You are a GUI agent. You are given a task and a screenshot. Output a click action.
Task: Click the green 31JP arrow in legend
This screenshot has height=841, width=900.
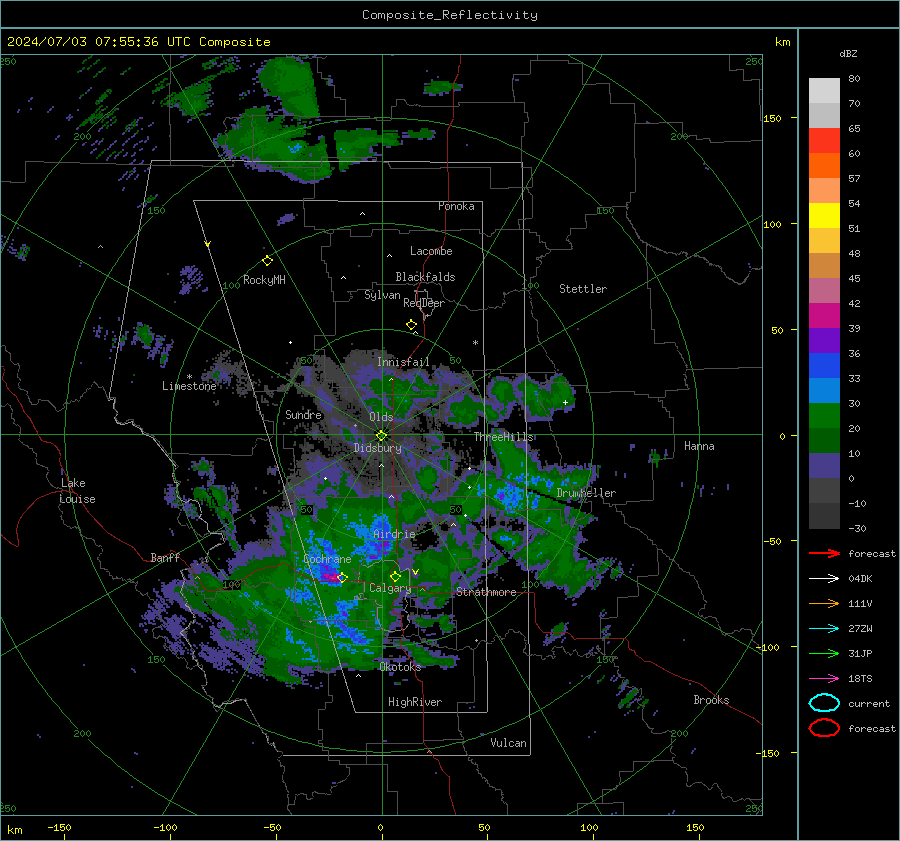pos(824,653)
